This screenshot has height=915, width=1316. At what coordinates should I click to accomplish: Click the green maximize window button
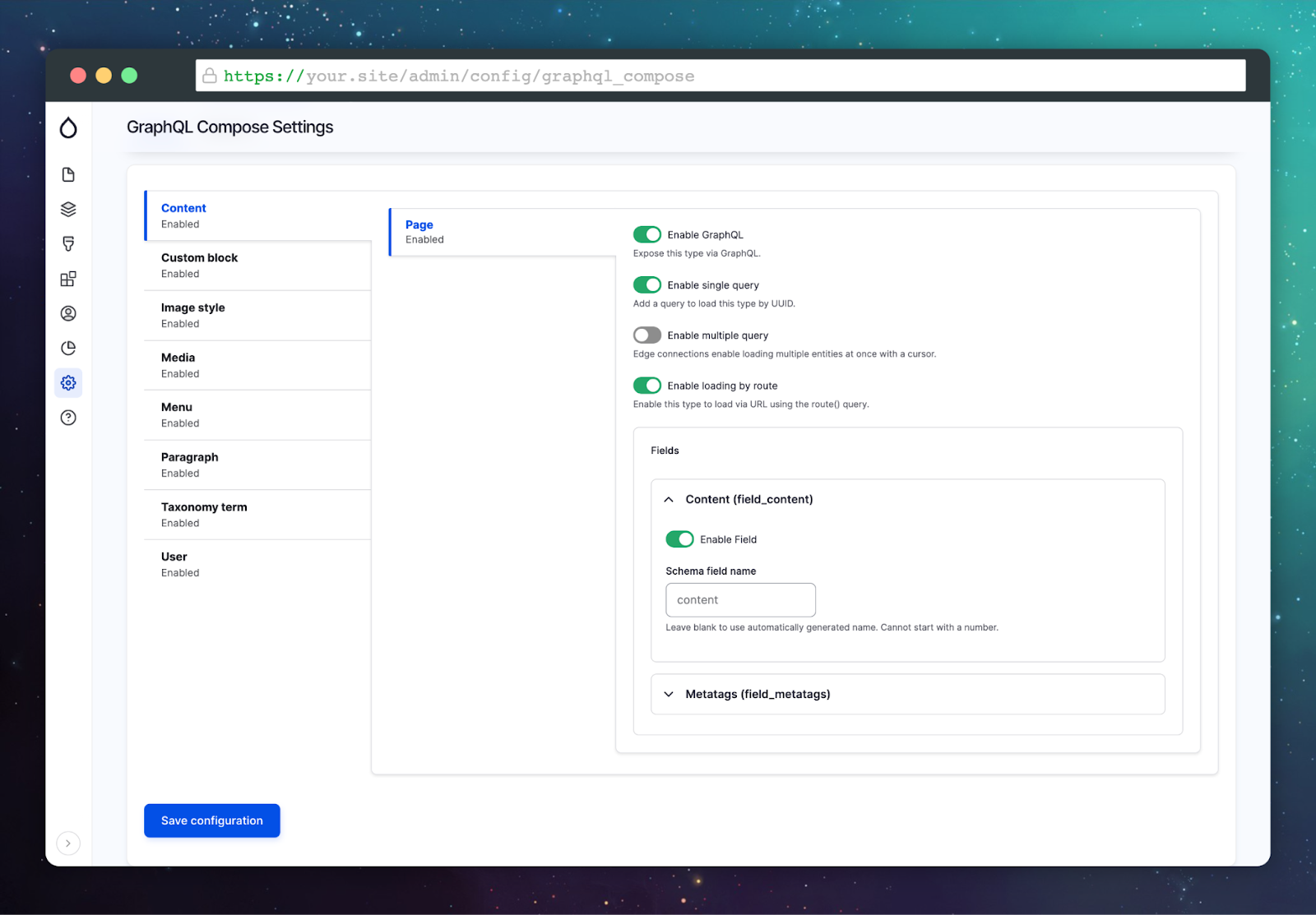129,76
